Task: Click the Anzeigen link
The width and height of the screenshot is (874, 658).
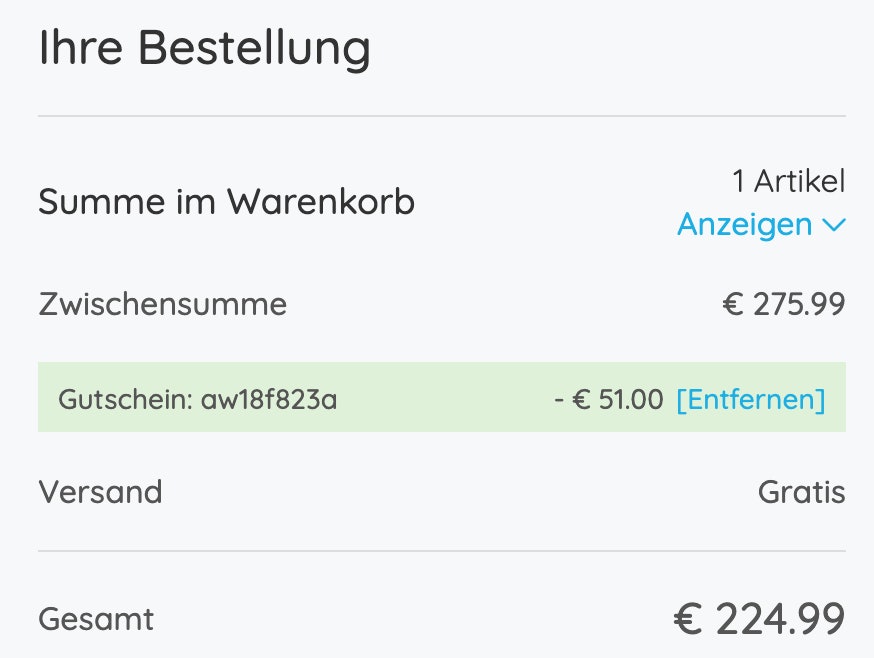Action: 744,225
